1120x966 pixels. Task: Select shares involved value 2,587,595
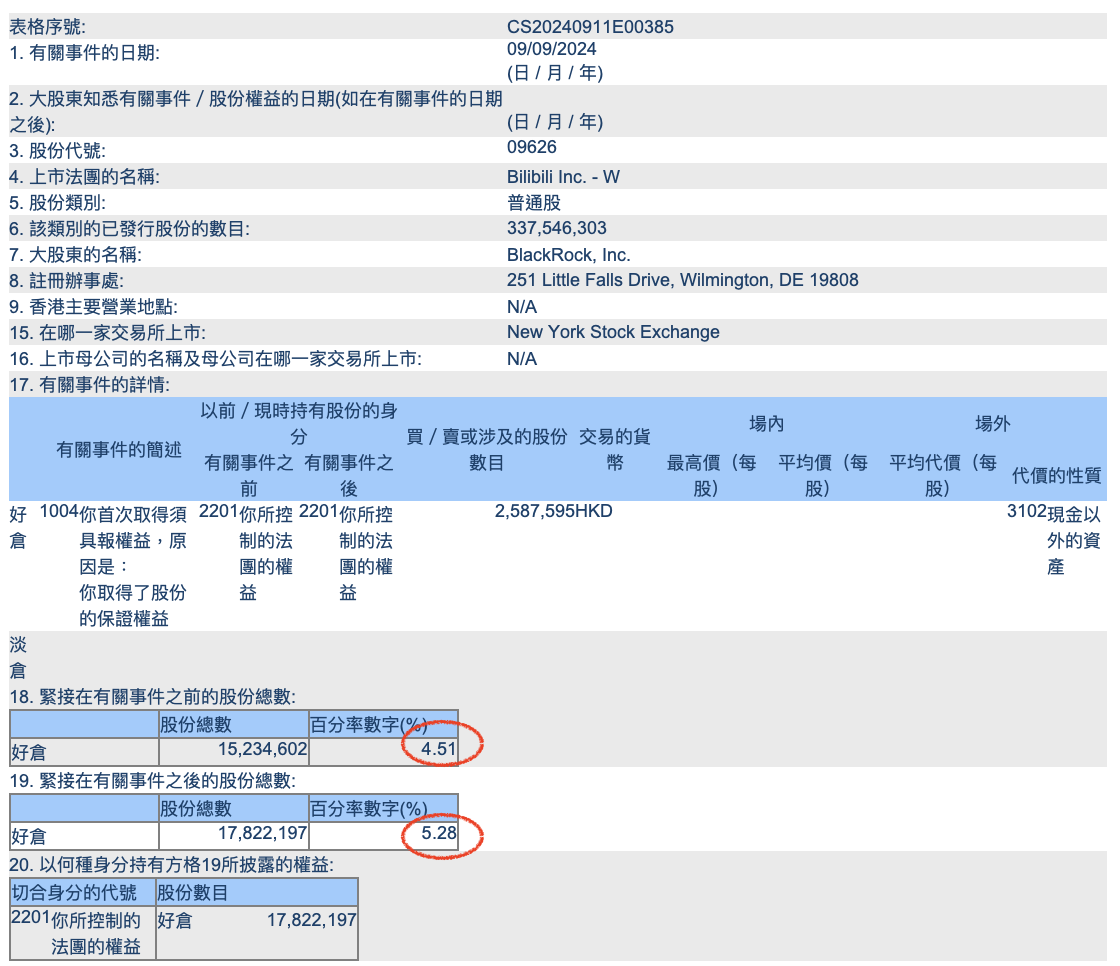tap(534, 512)
